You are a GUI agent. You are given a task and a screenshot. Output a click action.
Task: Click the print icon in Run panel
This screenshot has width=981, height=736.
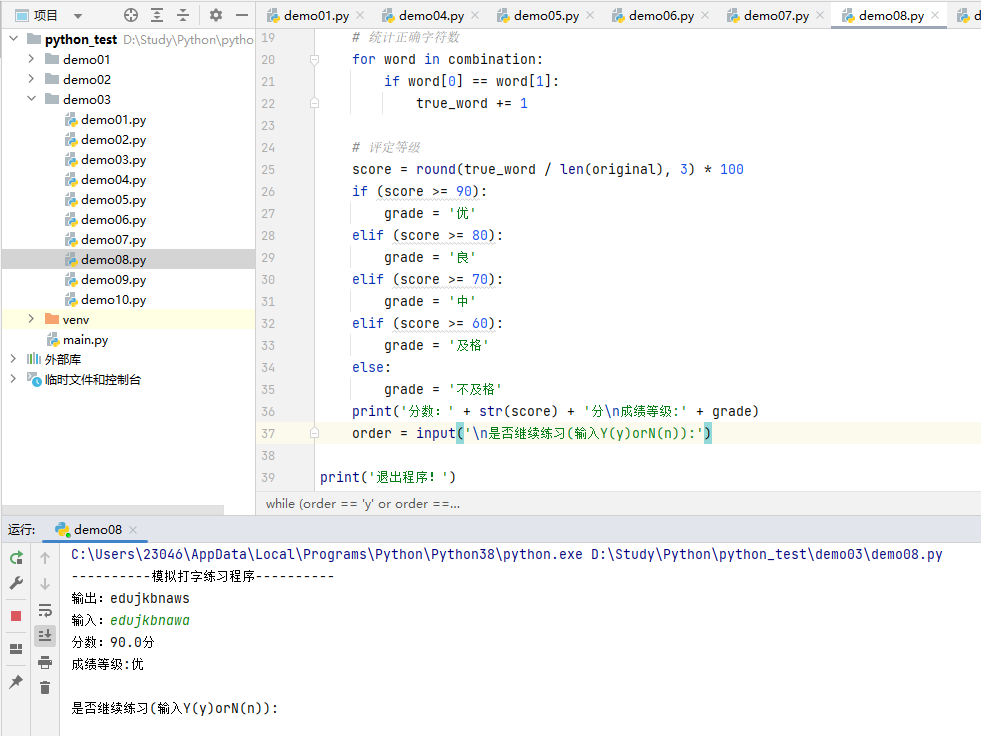(x=45, y=662)
